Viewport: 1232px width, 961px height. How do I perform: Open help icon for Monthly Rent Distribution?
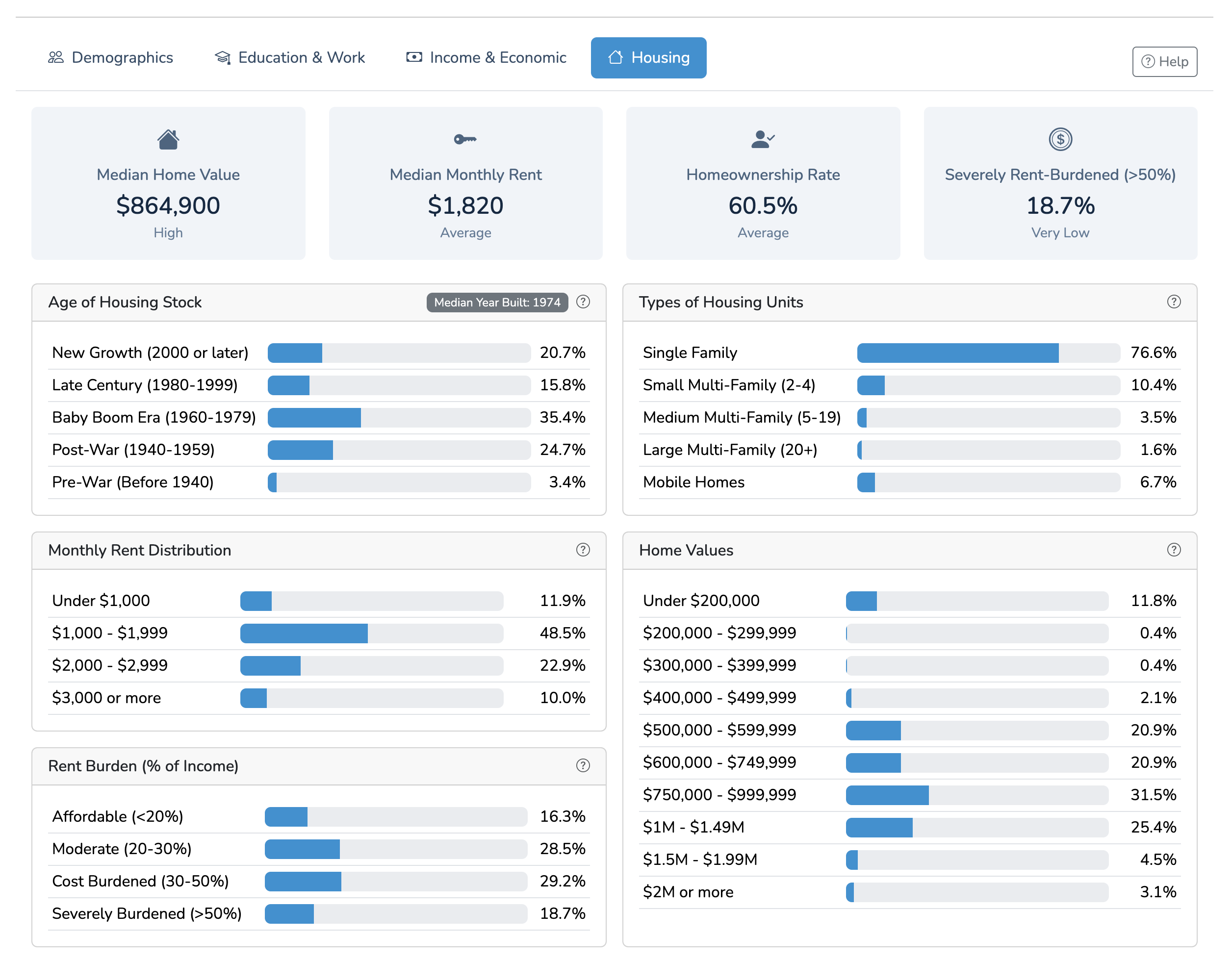583,550
